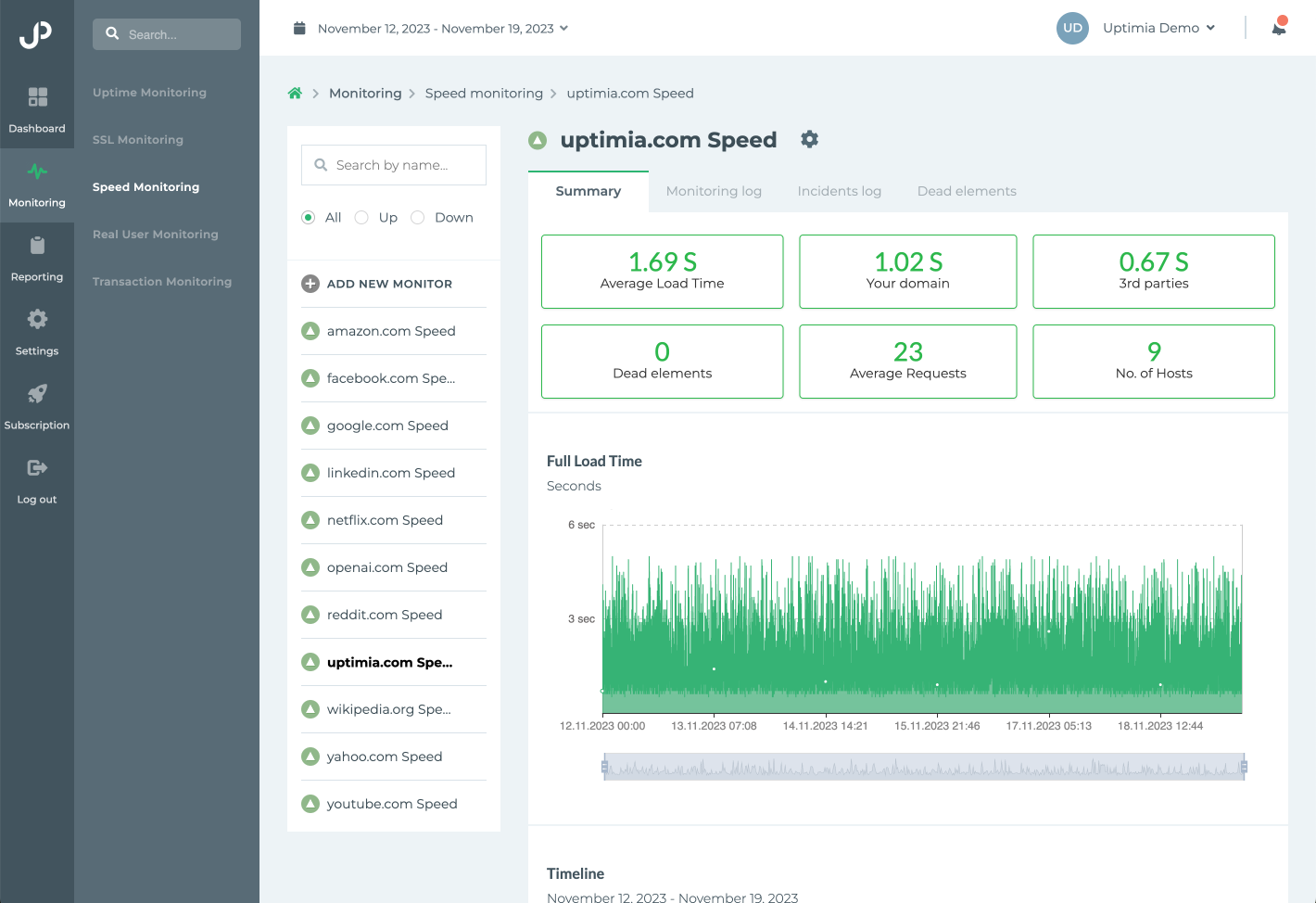
Task: Click the Uptimia logo at top left
Action: click(x=37, y=35)
